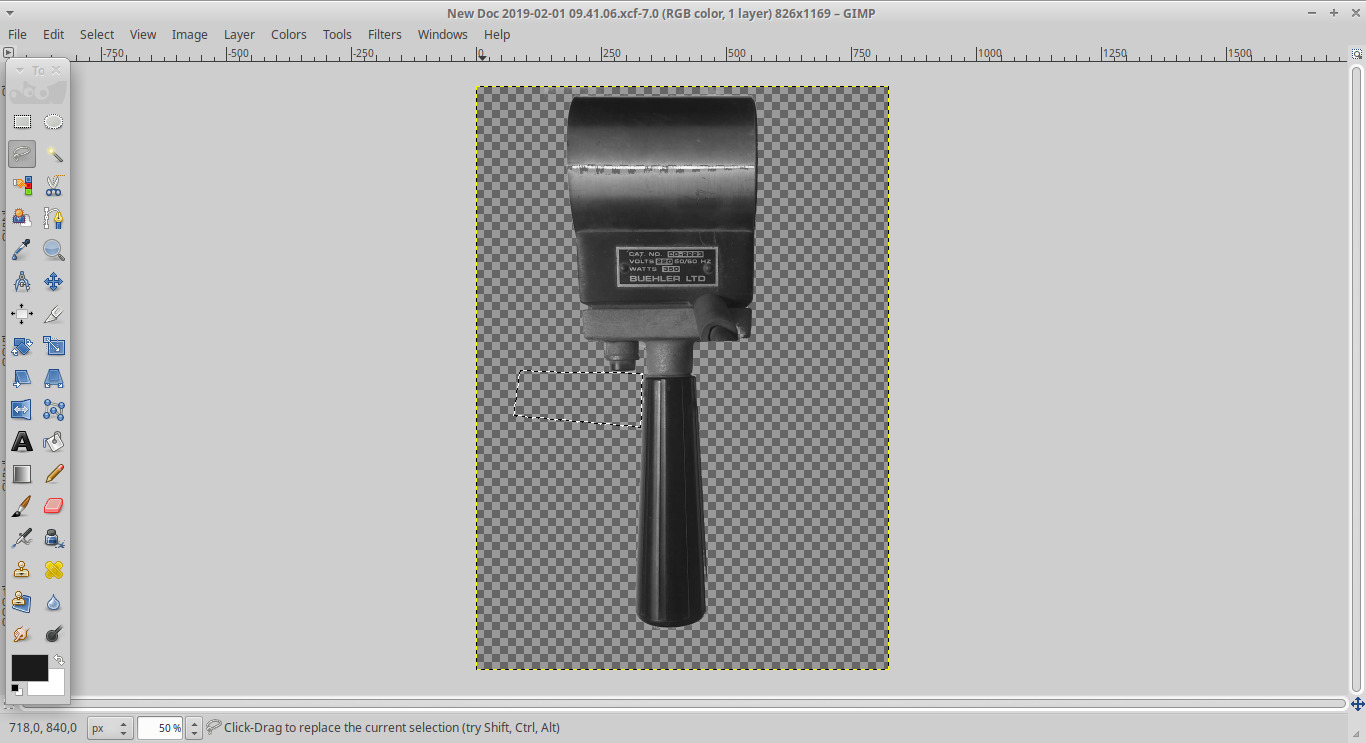Close the toolbox panel
Viewport: 1366px width, 743px height.
click(x=56, y=70)
